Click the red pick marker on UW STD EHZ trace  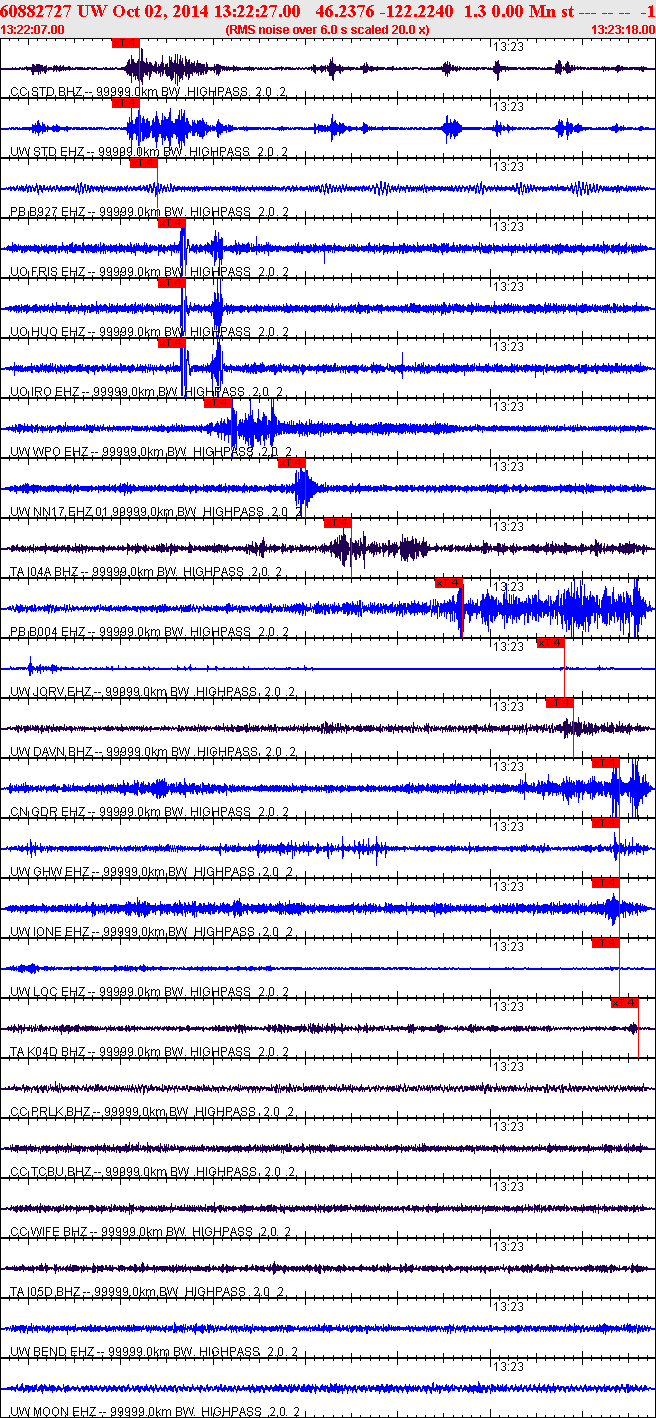pos(126,103)
